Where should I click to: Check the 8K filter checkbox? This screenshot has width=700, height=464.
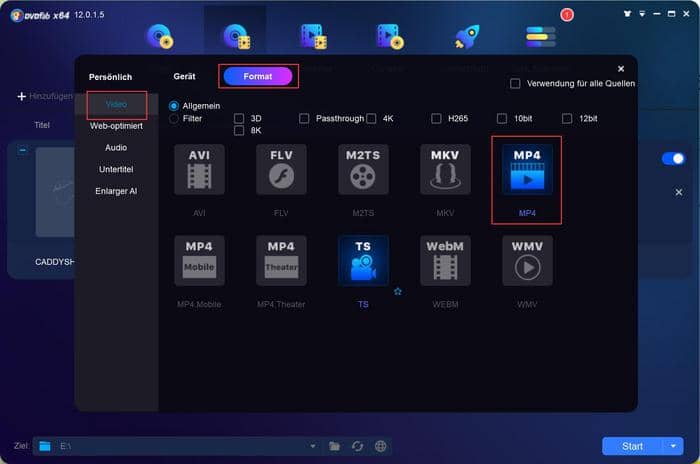click(x=239, y=130)
